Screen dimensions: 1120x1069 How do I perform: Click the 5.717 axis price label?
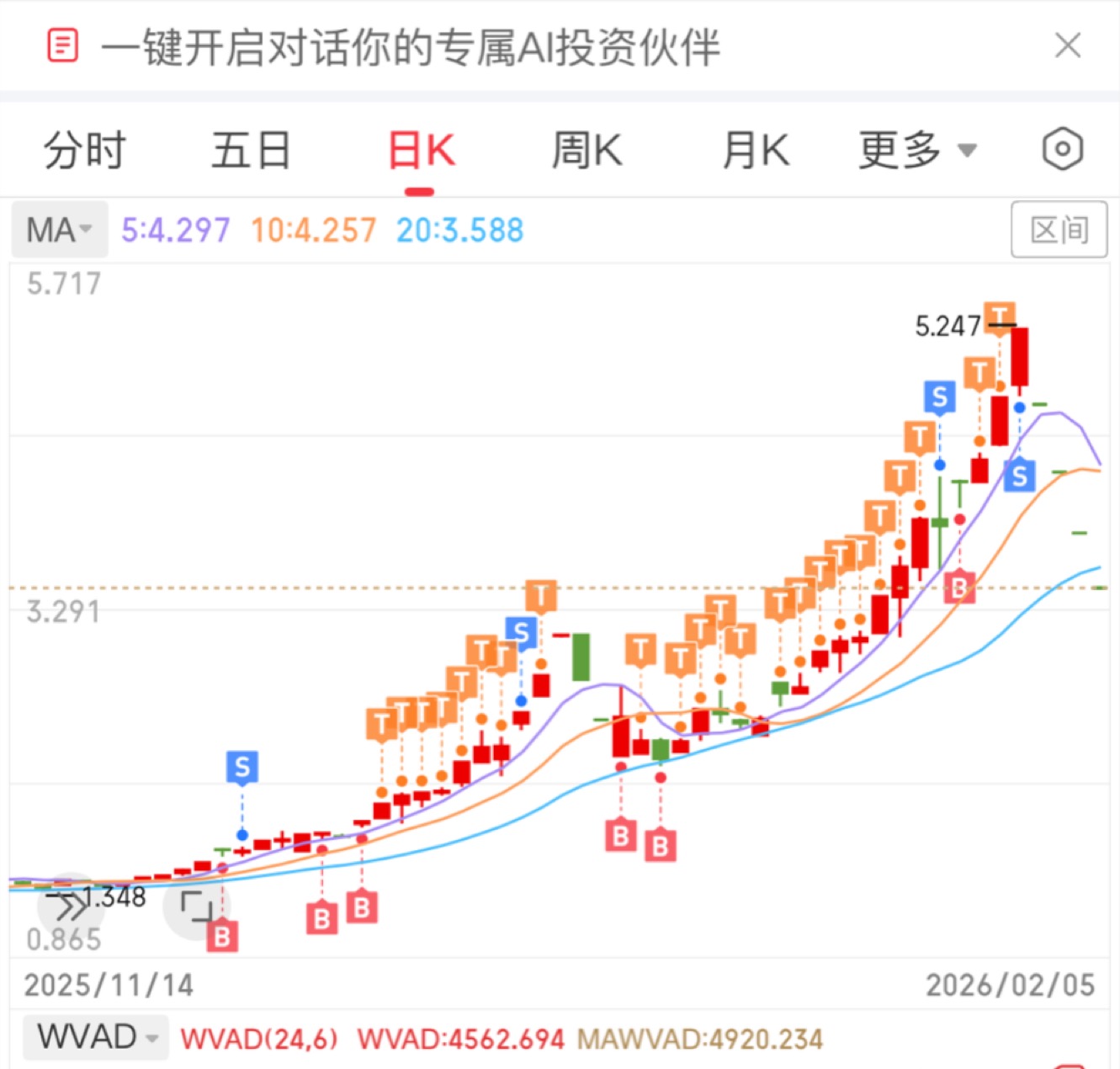[63, 284]
